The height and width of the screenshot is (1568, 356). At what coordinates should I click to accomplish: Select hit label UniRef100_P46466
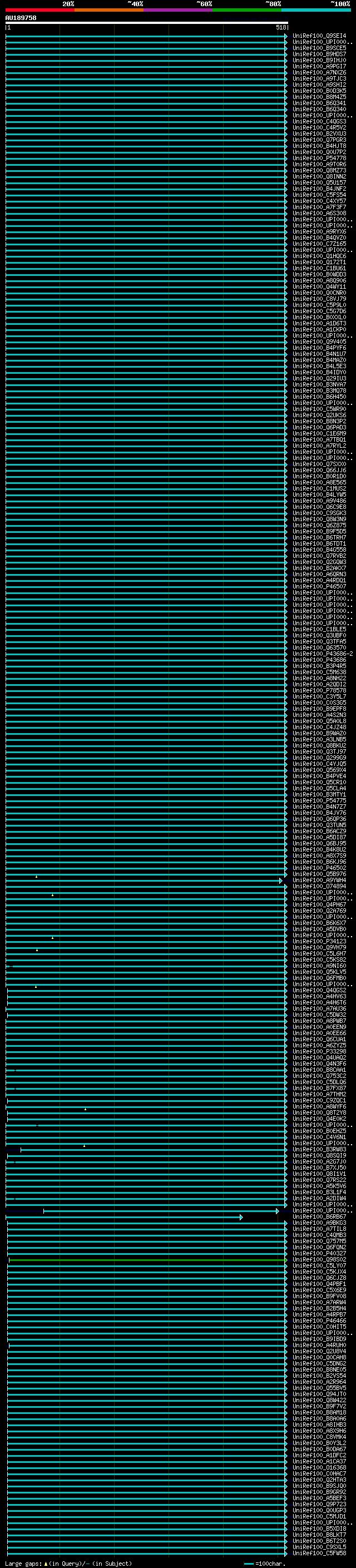pos(319,1320)
